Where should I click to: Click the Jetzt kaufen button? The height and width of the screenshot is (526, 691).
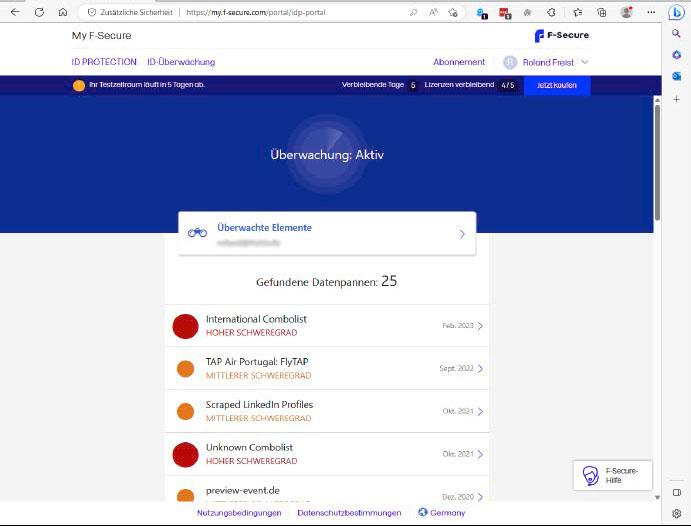point(557,85)
